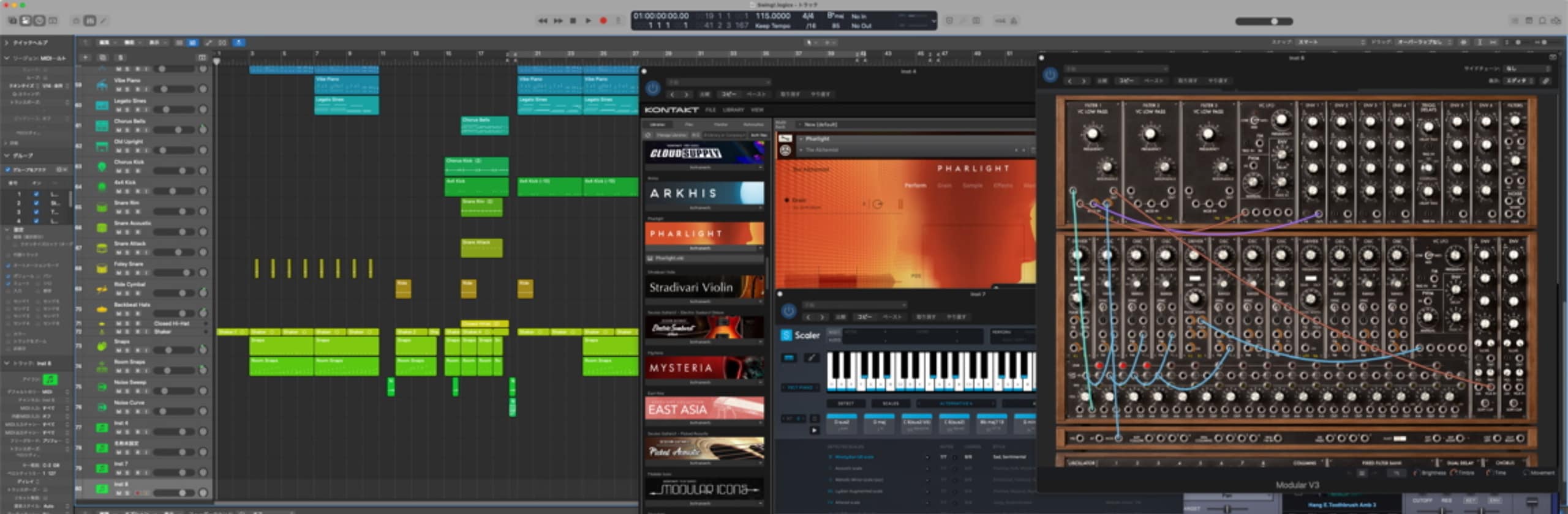Bypass Modular V3 with its power button

click(1050, 75)
